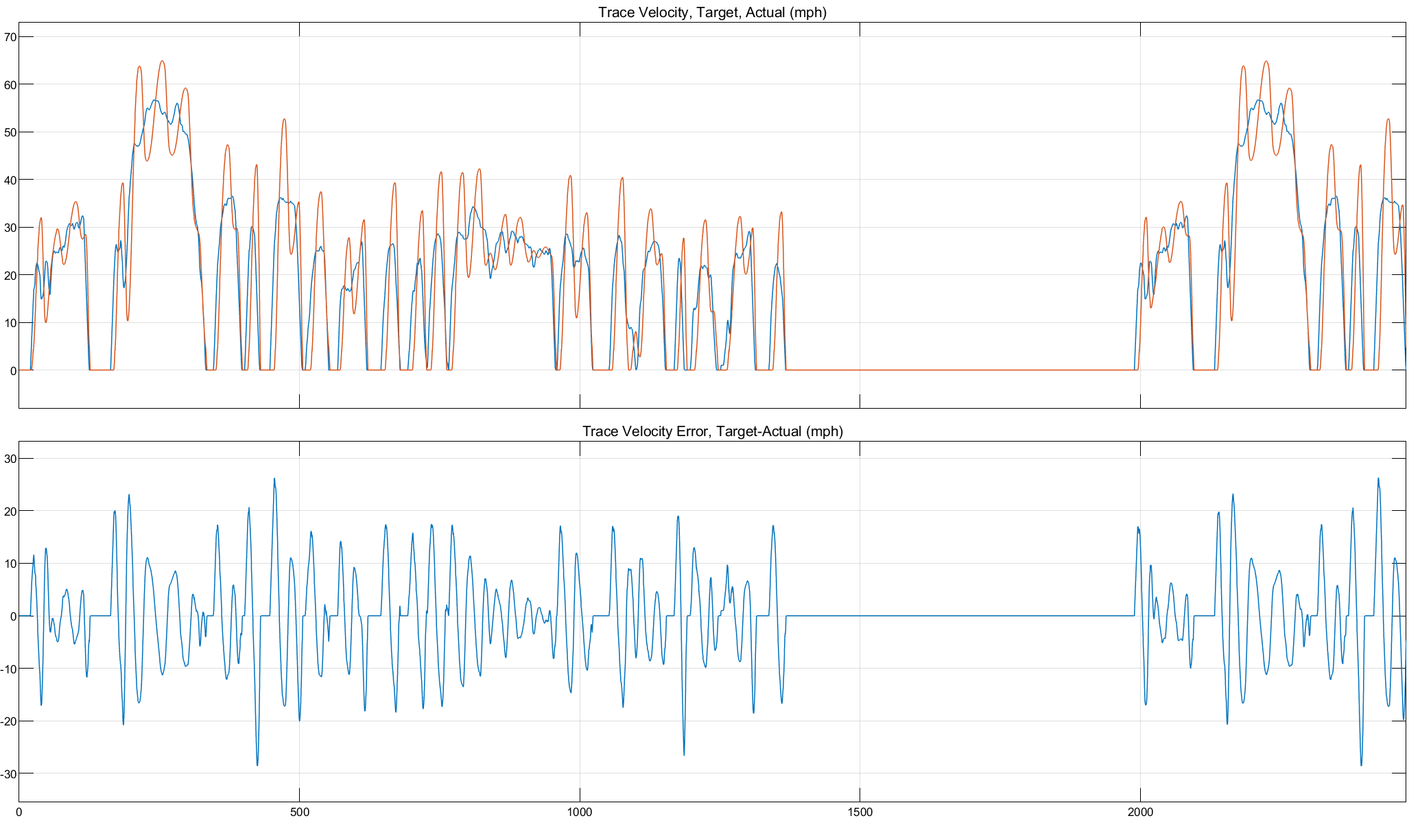
Task: Click the 40 y-axis label on top plot
Action: coord(10,180)
